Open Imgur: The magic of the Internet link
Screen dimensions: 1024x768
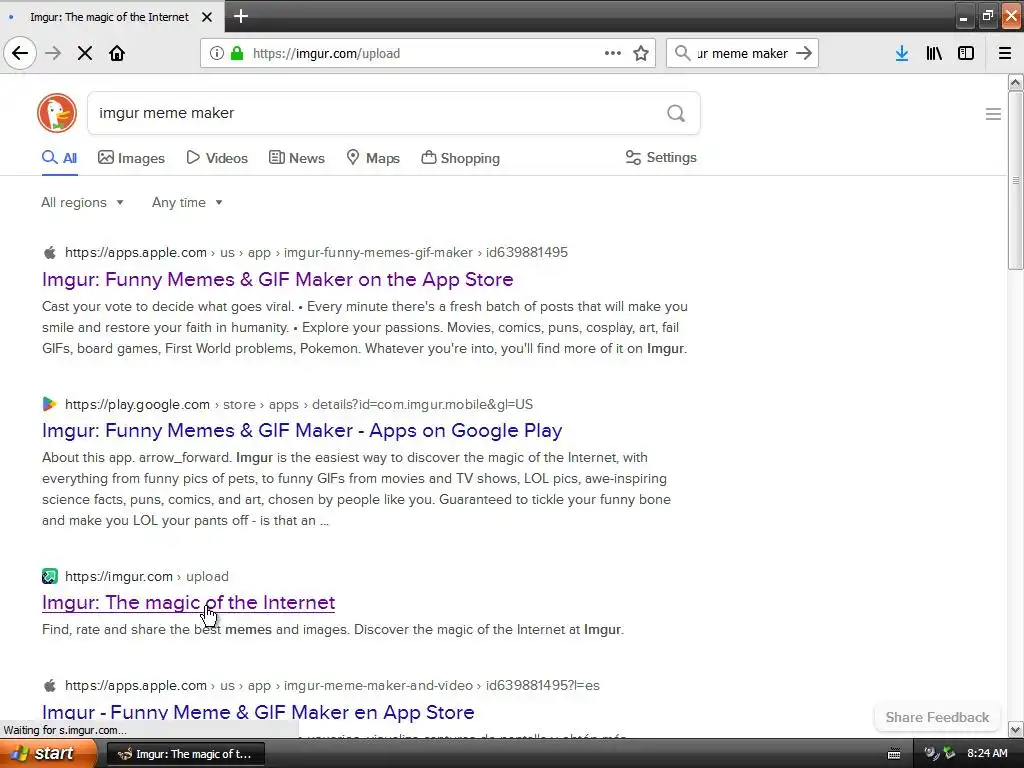click(189, 602)
